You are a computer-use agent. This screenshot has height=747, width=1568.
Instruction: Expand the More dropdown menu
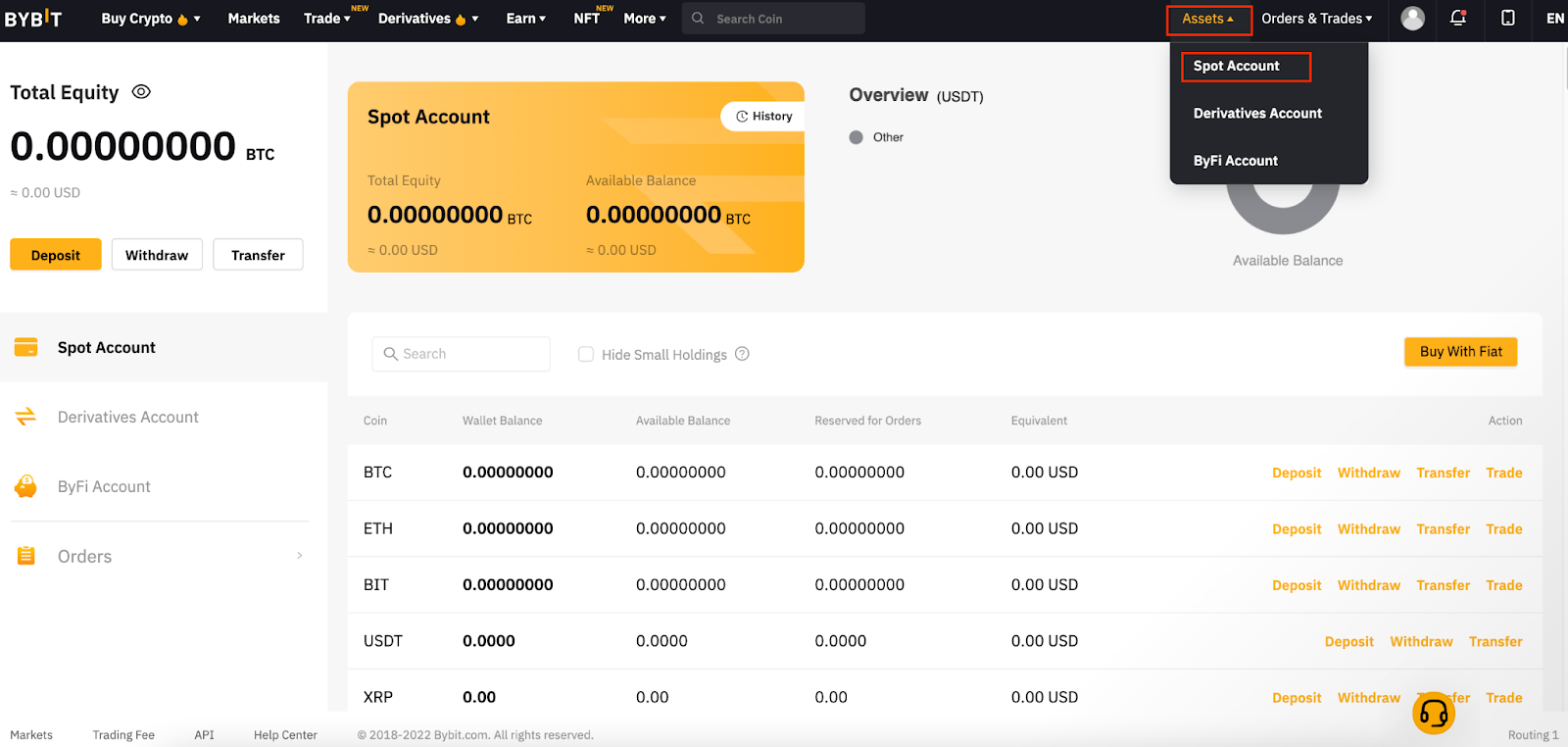645,19
